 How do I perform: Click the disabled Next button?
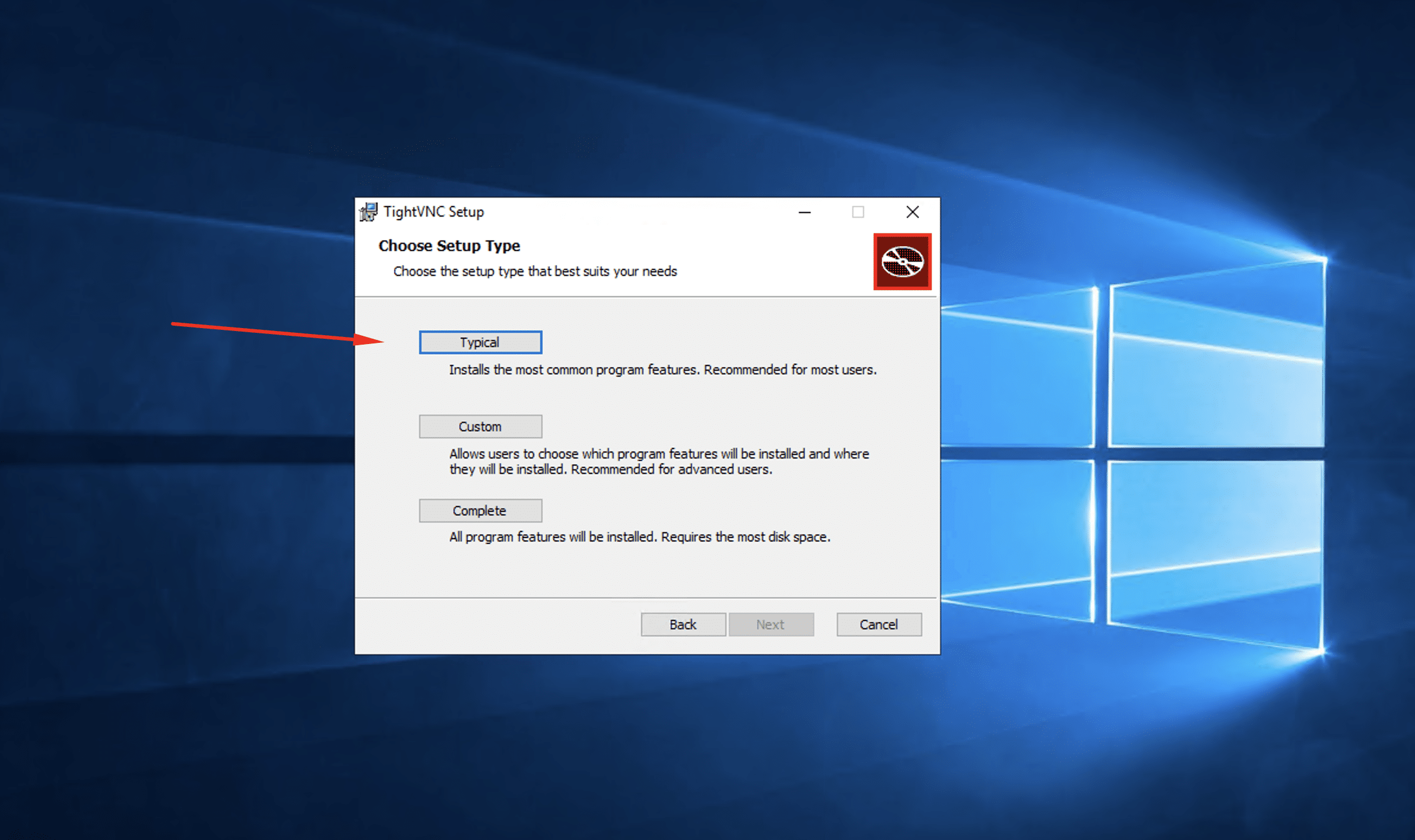pyautogui.click(x=771, y=624)
